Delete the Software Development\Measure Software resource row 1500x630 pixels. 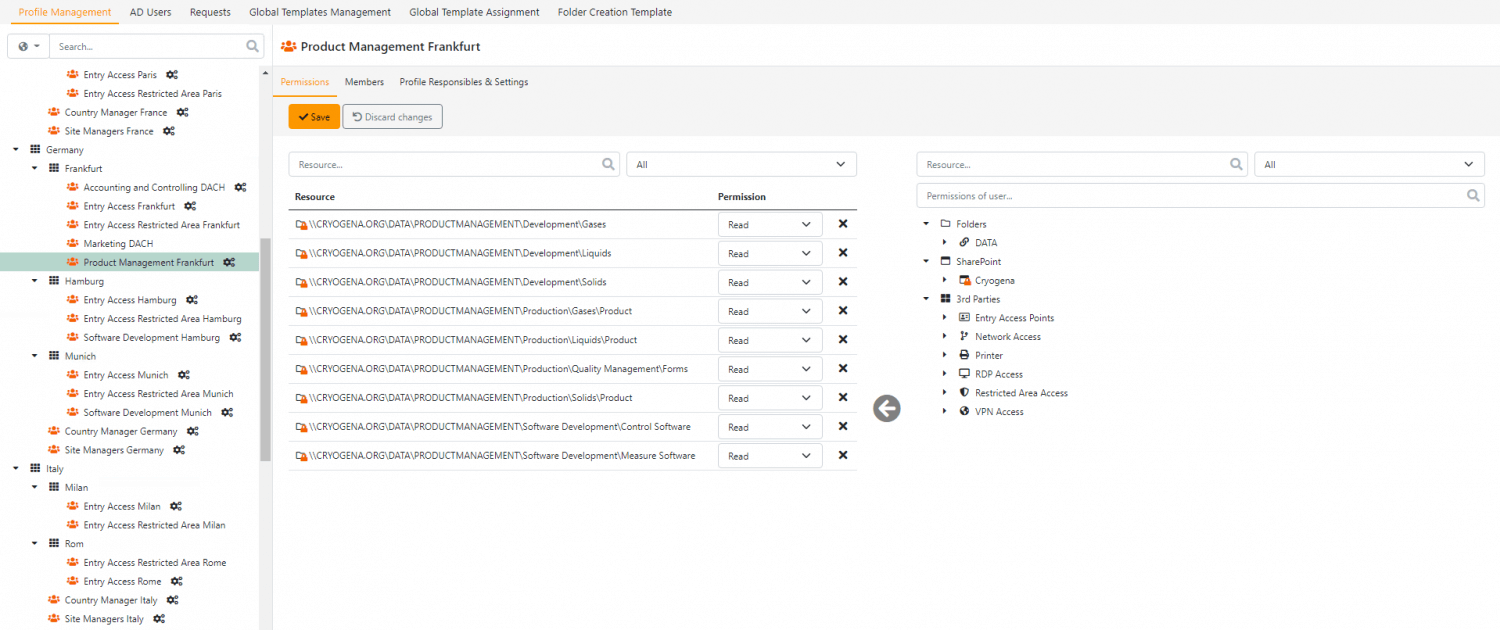point(842,455)
